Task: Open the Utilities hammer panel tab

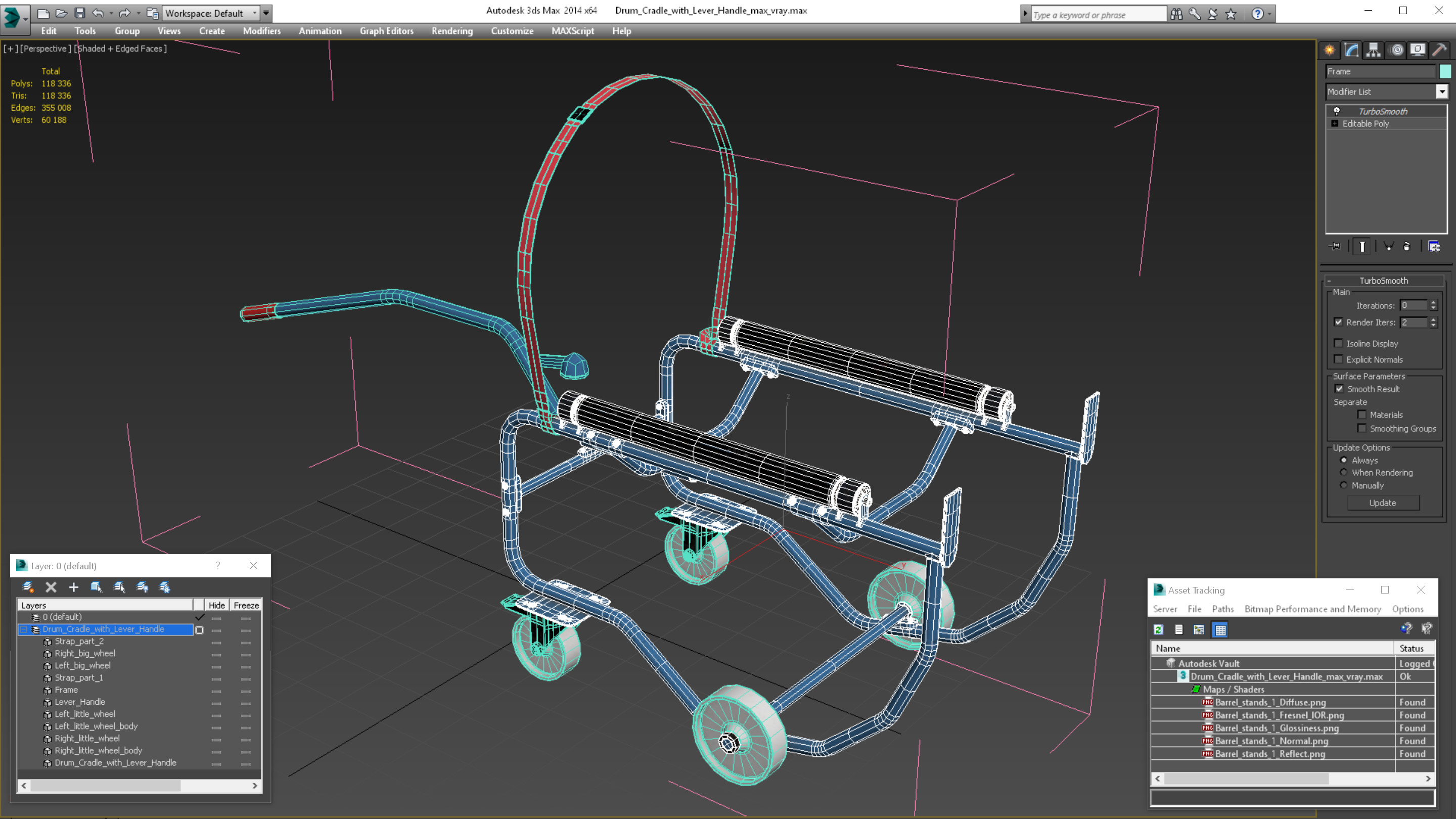Action: pos(1439,51)
